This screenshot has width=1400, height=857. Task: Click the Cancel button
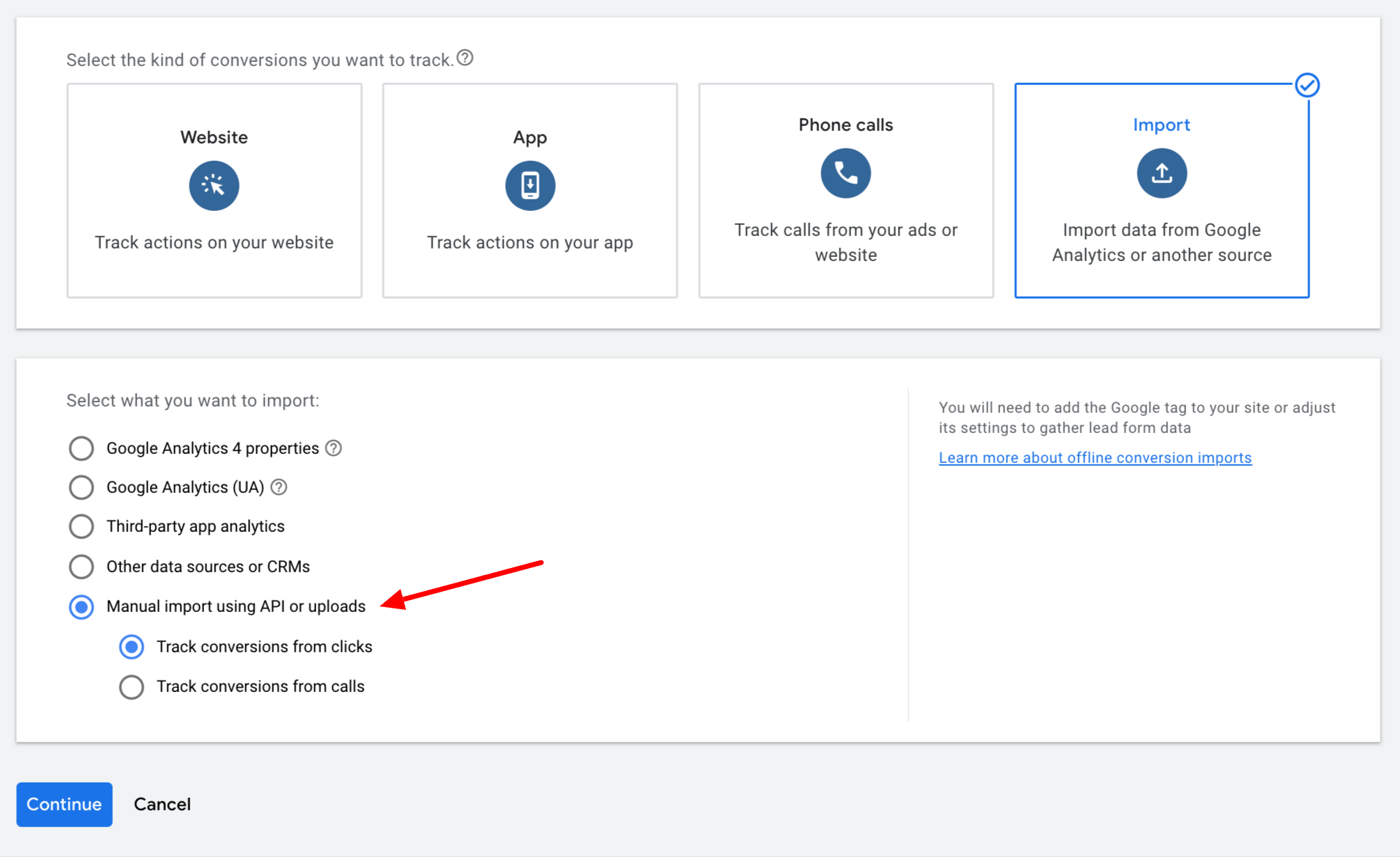(x=162, y=804)
